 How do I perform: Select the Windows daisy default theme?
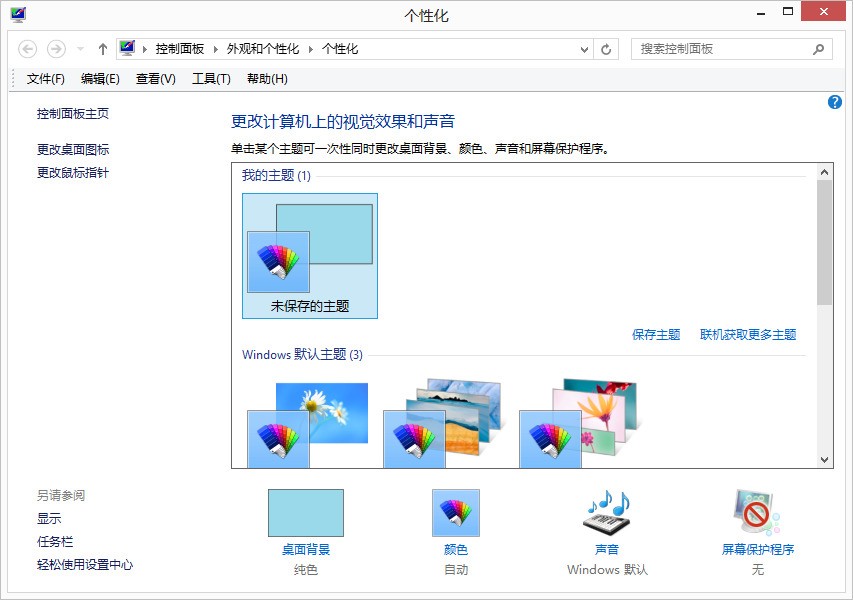(308, 425)
